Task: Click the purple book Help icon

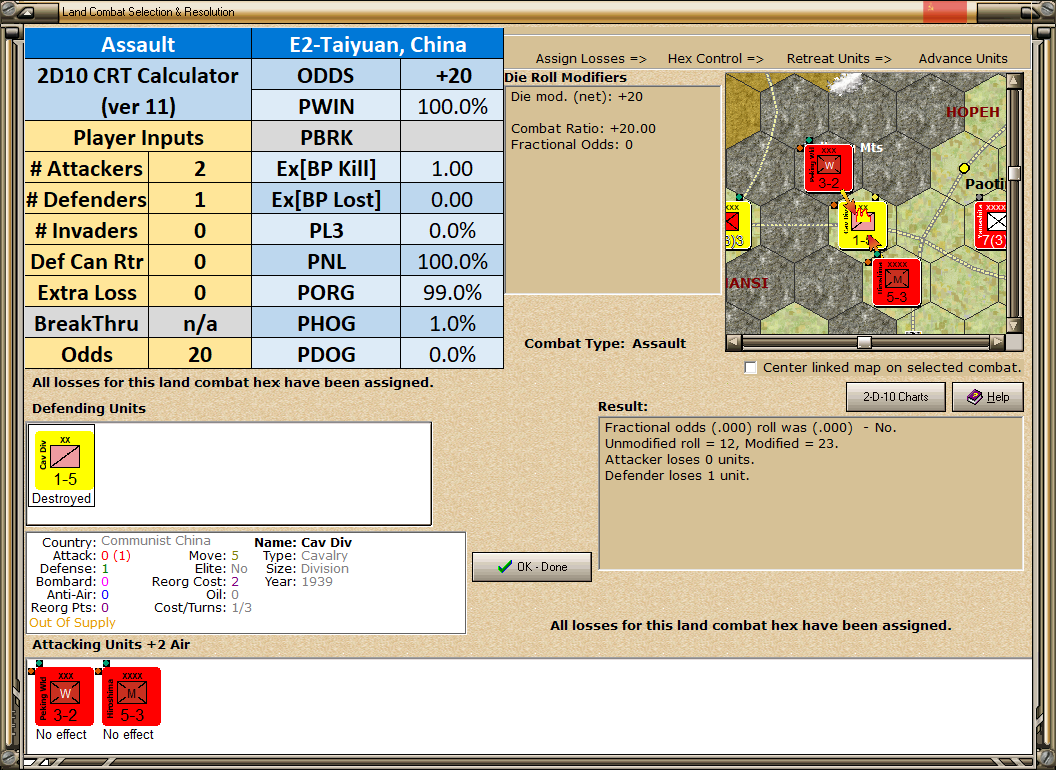Action: [975, 397]
